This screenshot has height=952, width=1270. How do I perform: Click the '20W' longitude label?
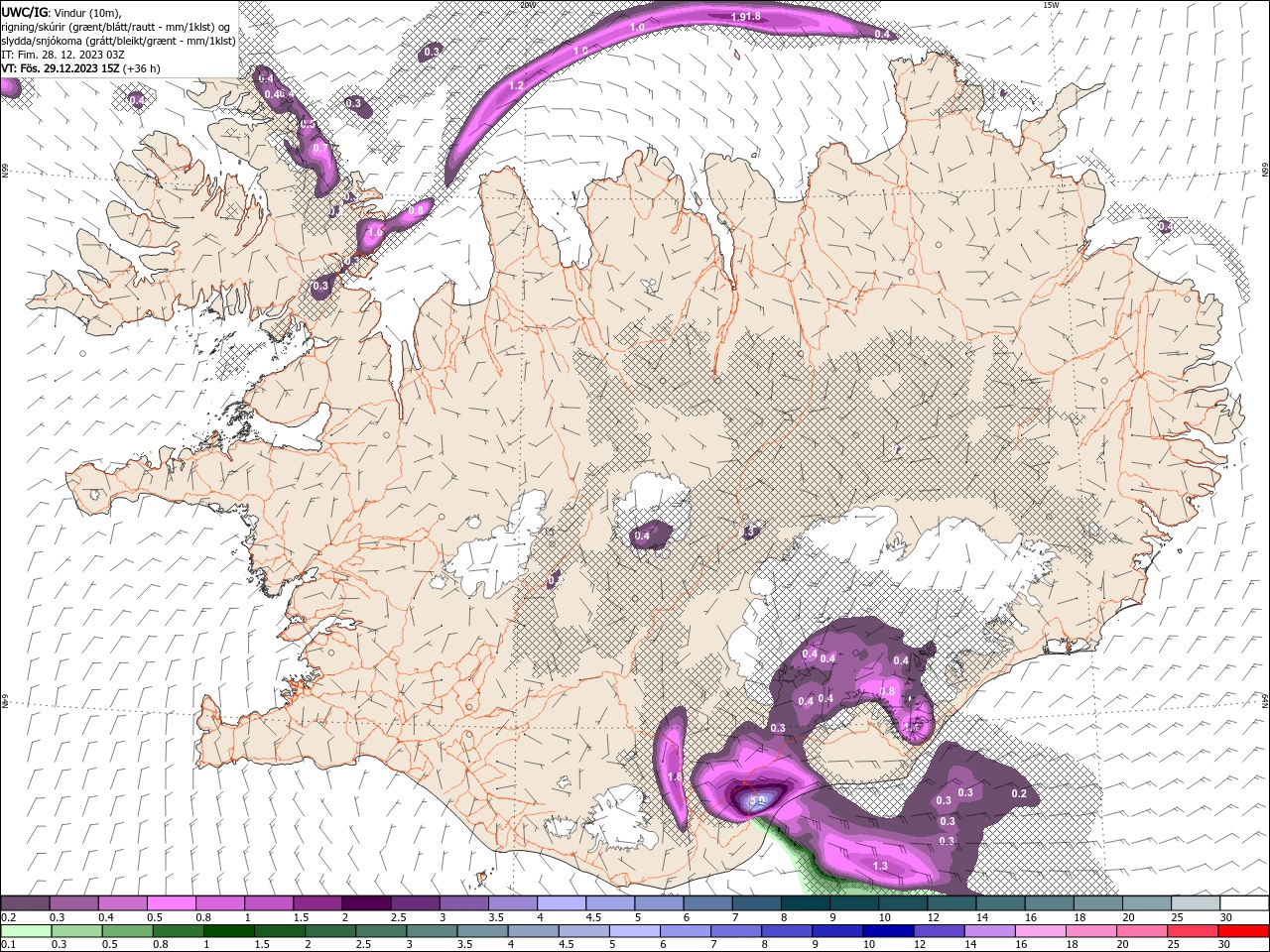[528, 5]
